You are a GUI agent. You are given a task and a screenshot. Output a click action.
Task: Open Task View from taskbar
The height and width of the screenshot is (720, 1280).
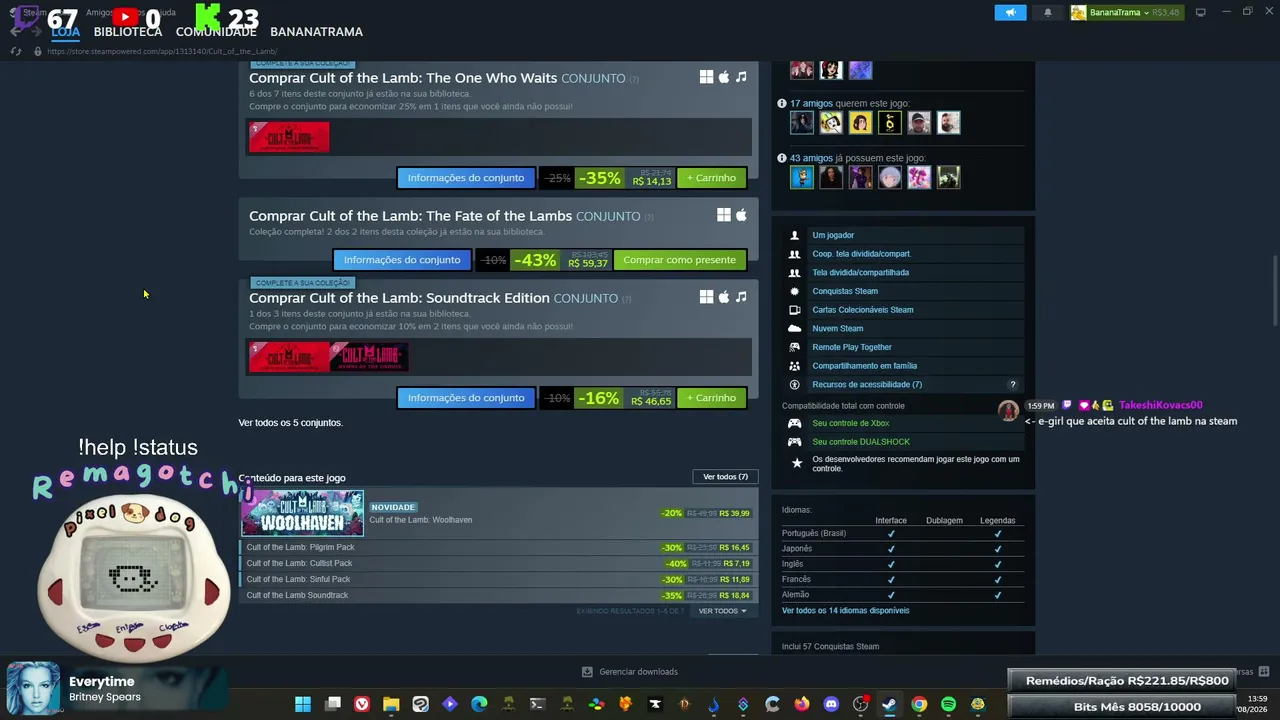click(333, 704)
